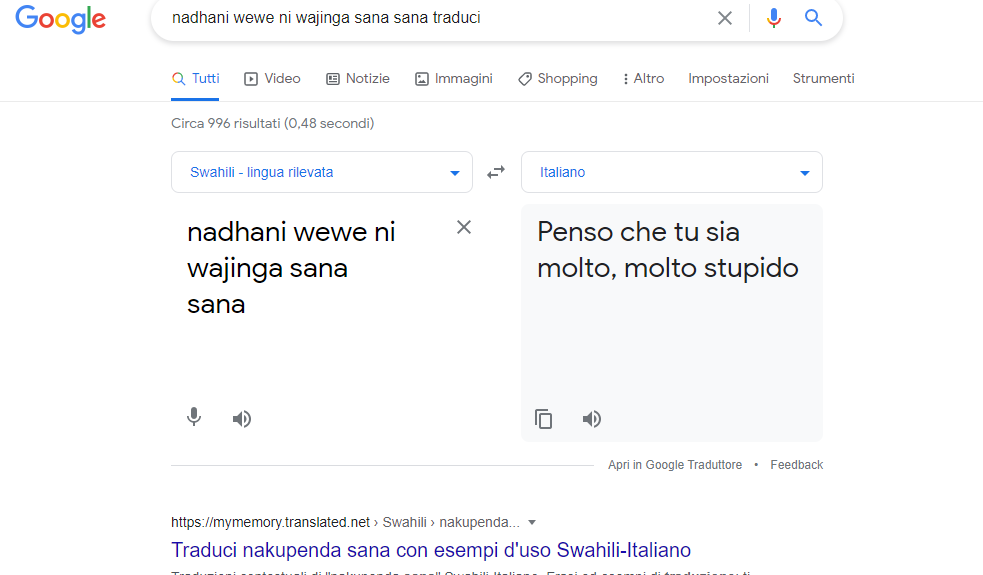
Task: Clear the Swahili source text
Action: click(464, 227)
